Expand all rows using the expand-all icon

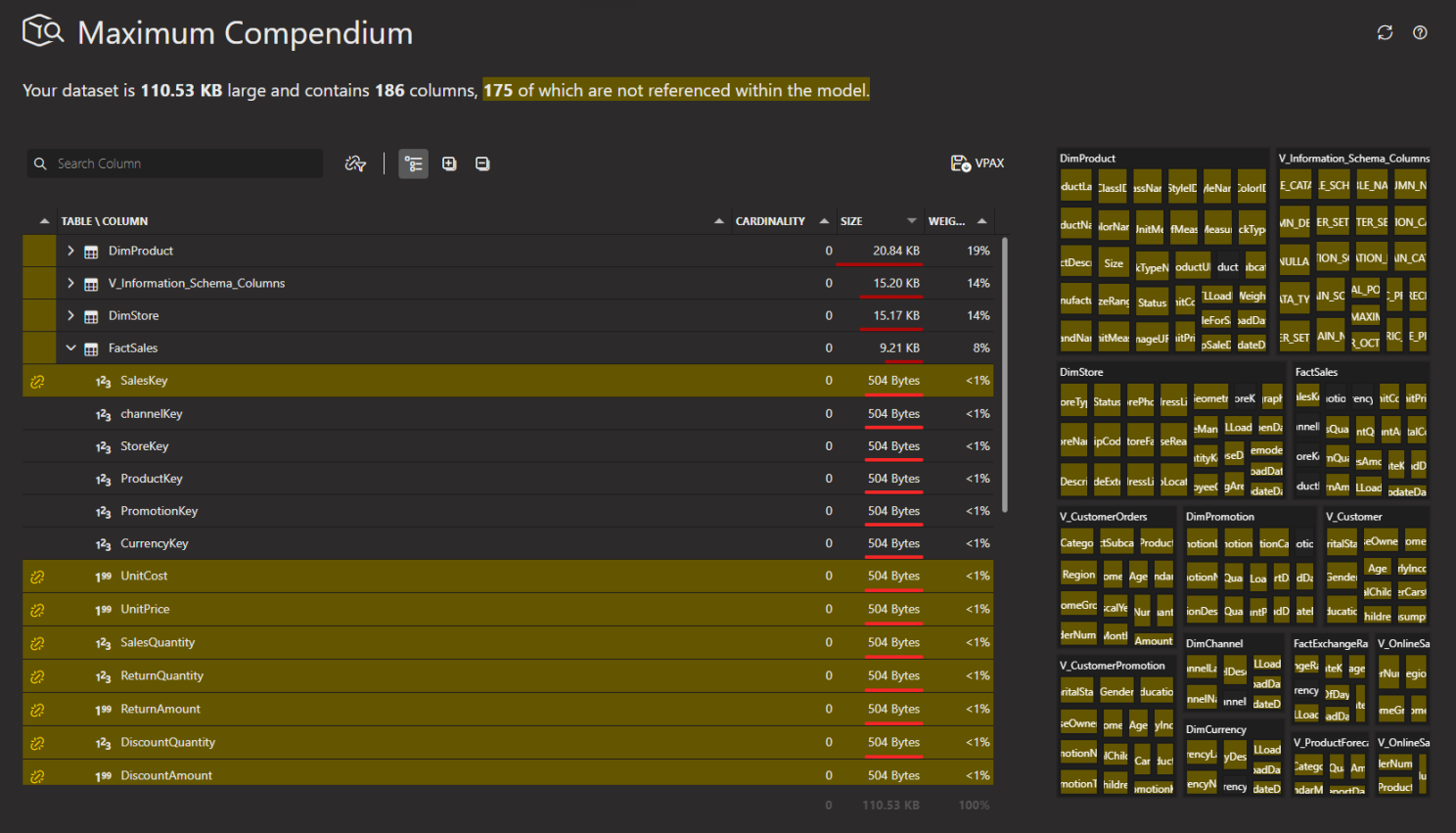tap(449, 163)
